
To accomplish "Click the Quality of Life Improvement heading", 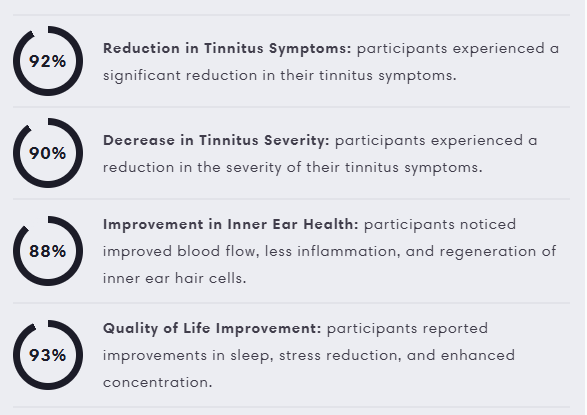I will click(212, 328).
